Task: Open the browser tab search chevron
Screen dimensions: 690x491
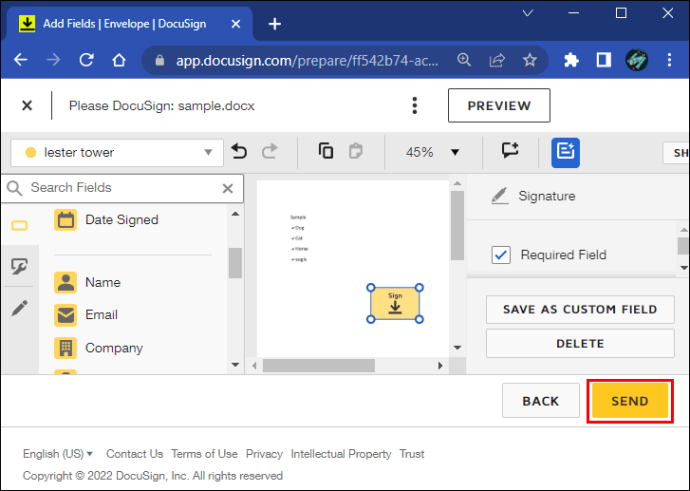Action: click(x=528, y=13)
